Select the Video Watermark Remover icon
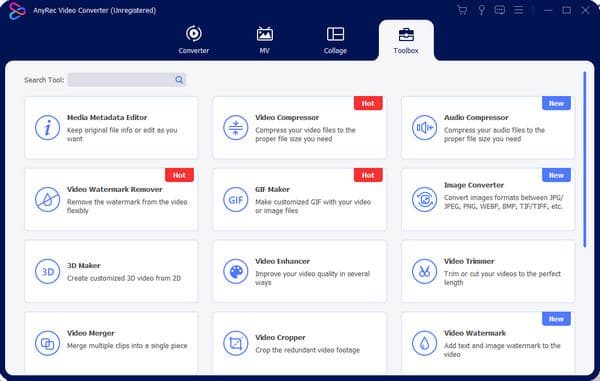The width and height of the screenshot is (600, 381). pos(47,199)
